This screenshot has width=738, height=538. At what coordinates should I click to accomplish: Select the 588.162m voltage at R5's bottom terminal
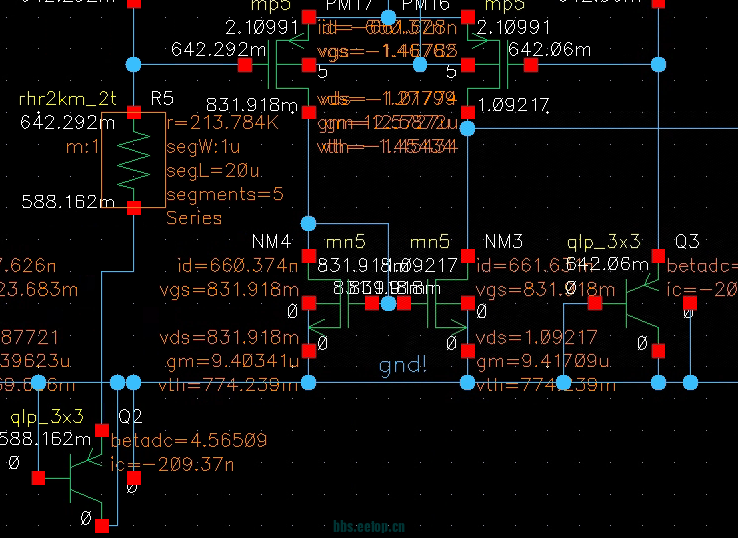68,202
